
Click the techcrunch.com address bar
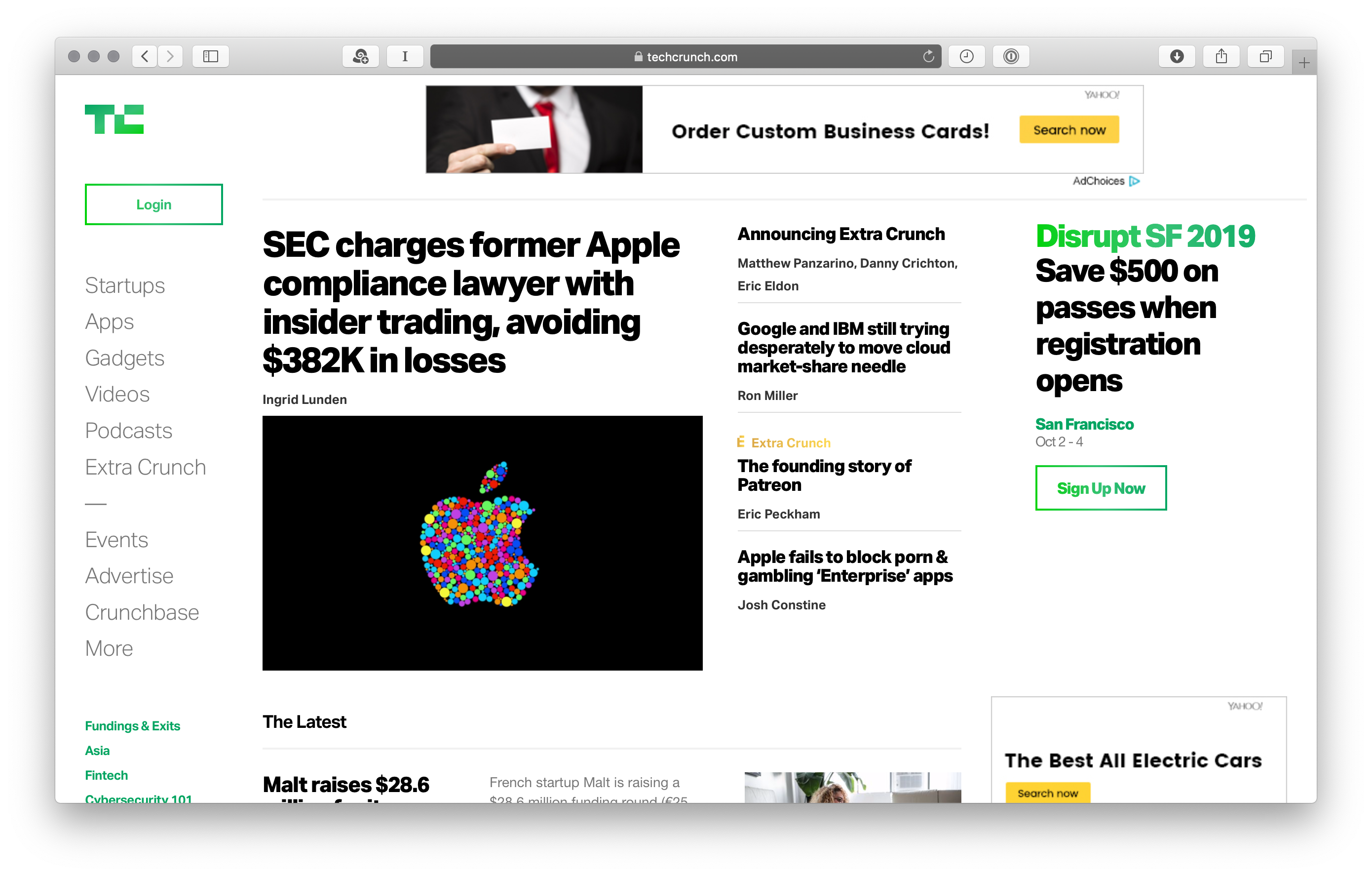click(x=686, y=56)
